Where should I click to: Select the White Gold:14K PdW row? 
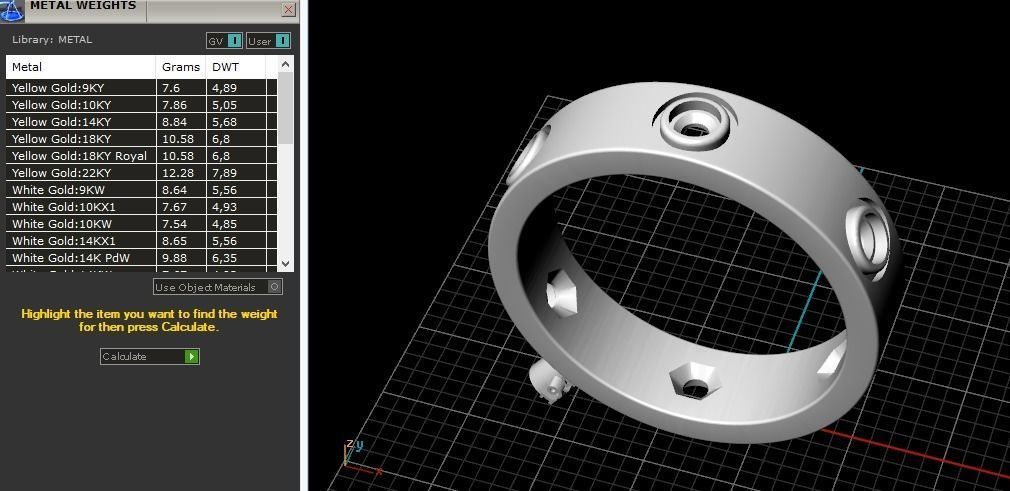point(142,258)
